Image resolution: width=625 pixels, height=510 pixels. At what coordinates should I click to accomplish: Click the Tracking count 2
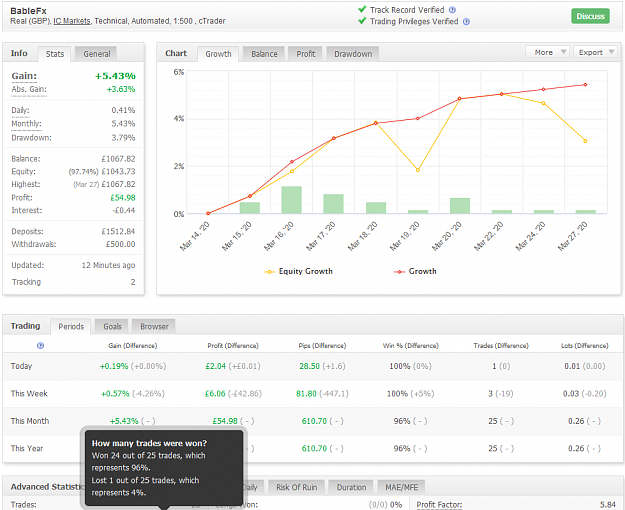(133, 282)
